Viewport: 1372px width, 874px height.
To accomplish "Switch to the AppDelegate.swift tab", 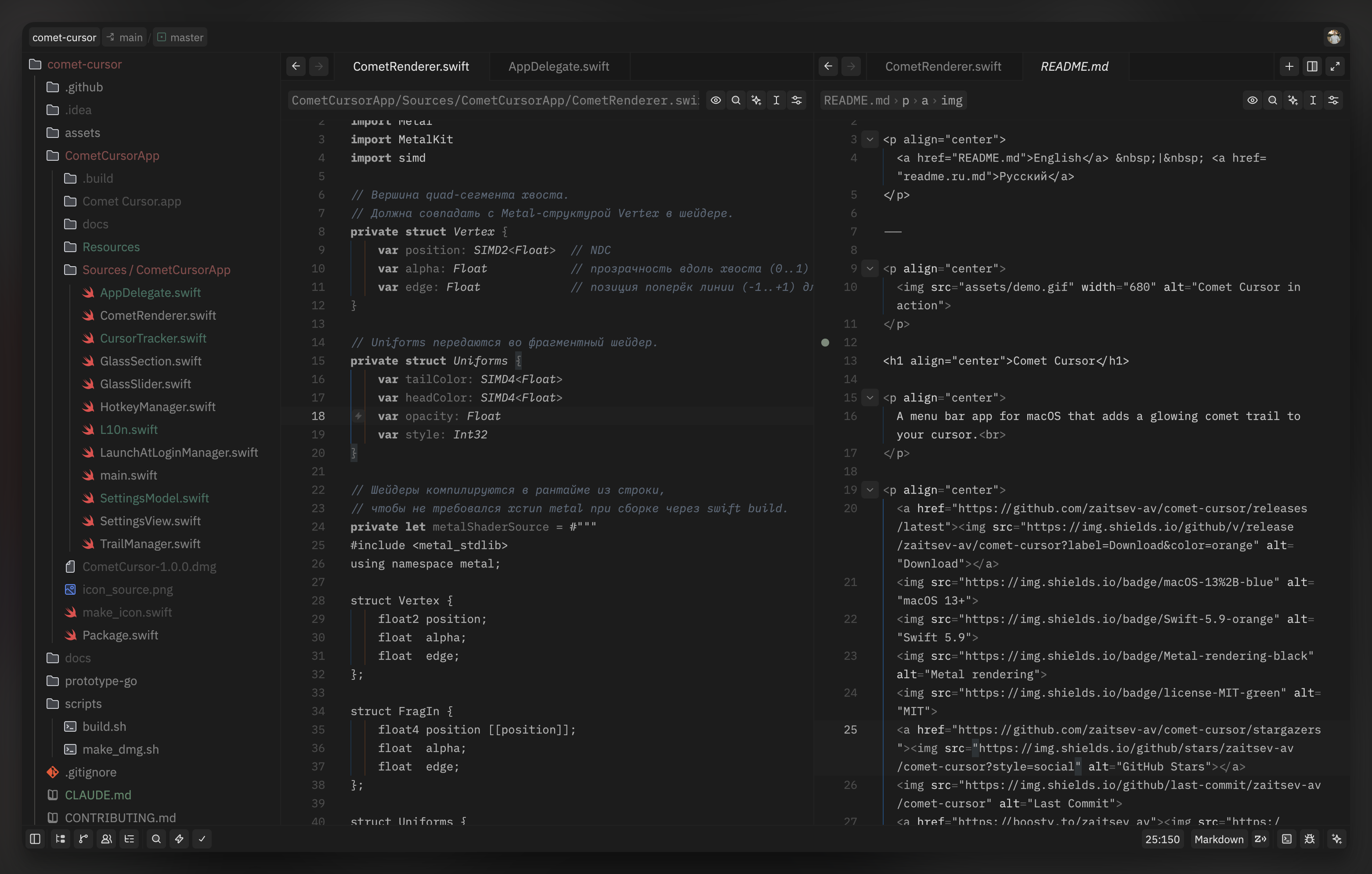I will tap(559, 66).
